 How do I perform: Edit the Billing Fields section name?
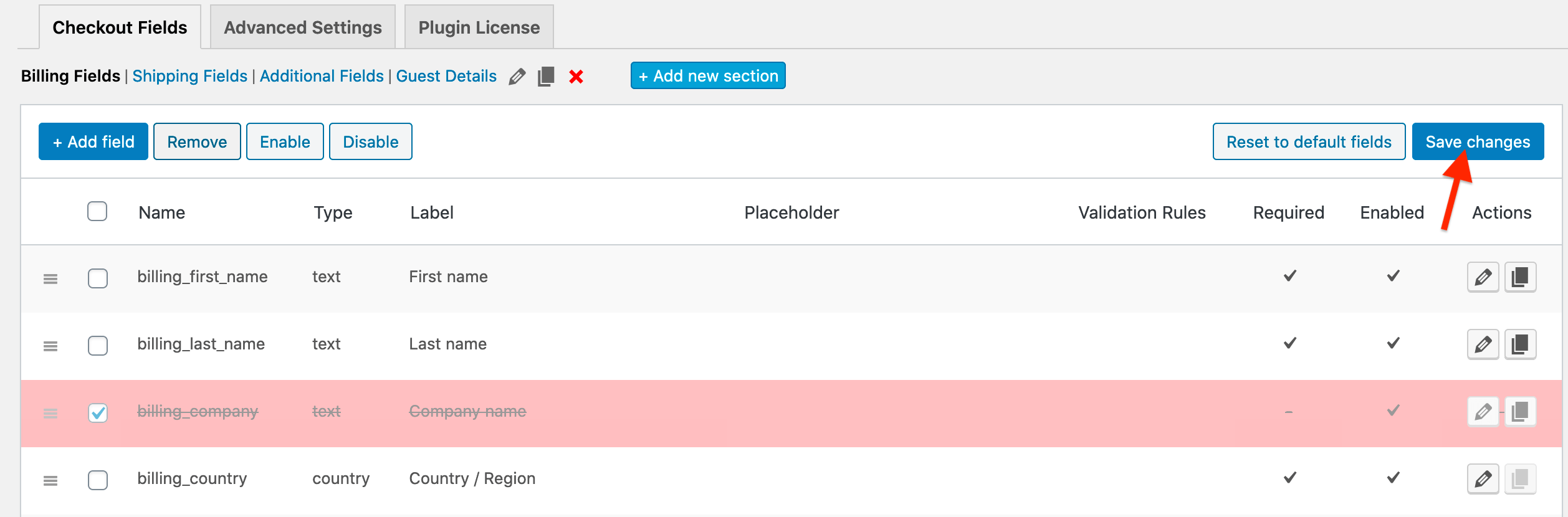[517, 76]
